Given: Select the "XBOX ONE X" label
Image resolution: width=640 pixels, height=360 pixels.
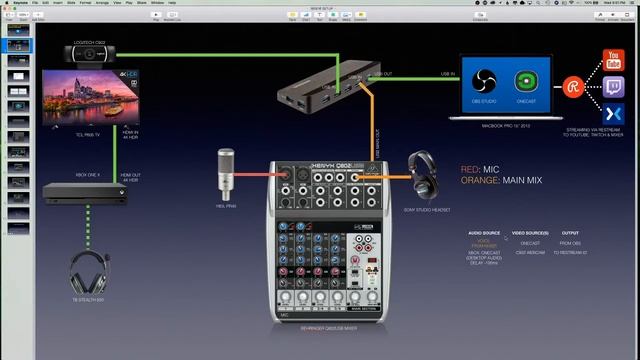Looking at the screenshot, I should [x=88, y=175].
